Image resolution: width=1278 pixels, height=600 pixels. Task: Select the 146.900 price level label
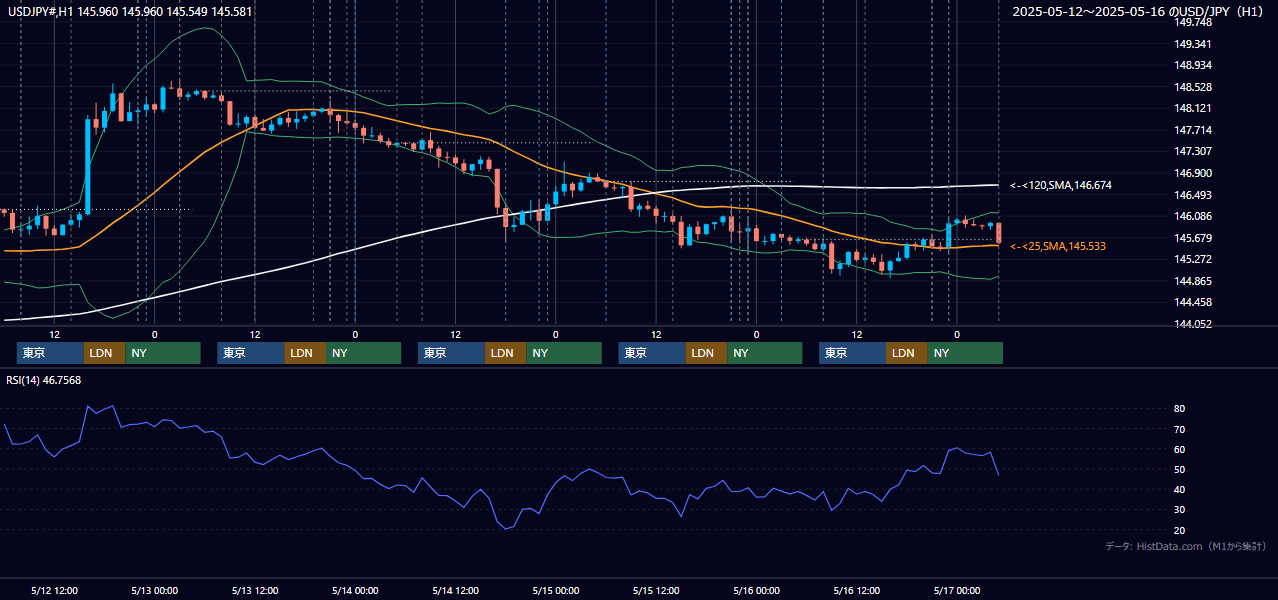1193,173
